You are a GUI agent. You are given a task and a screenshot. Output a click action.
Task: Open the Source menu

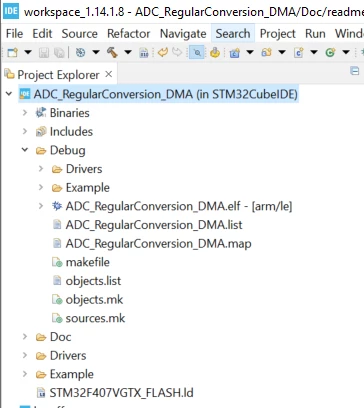tap(79, 34)
